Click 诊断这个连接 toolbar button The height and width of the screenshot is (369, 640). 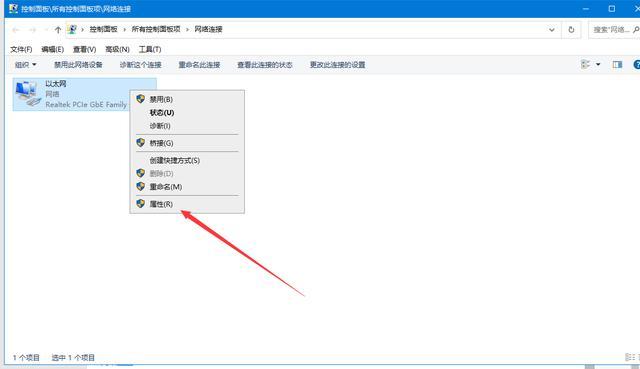pyautogui.click(x=140, y=65)
